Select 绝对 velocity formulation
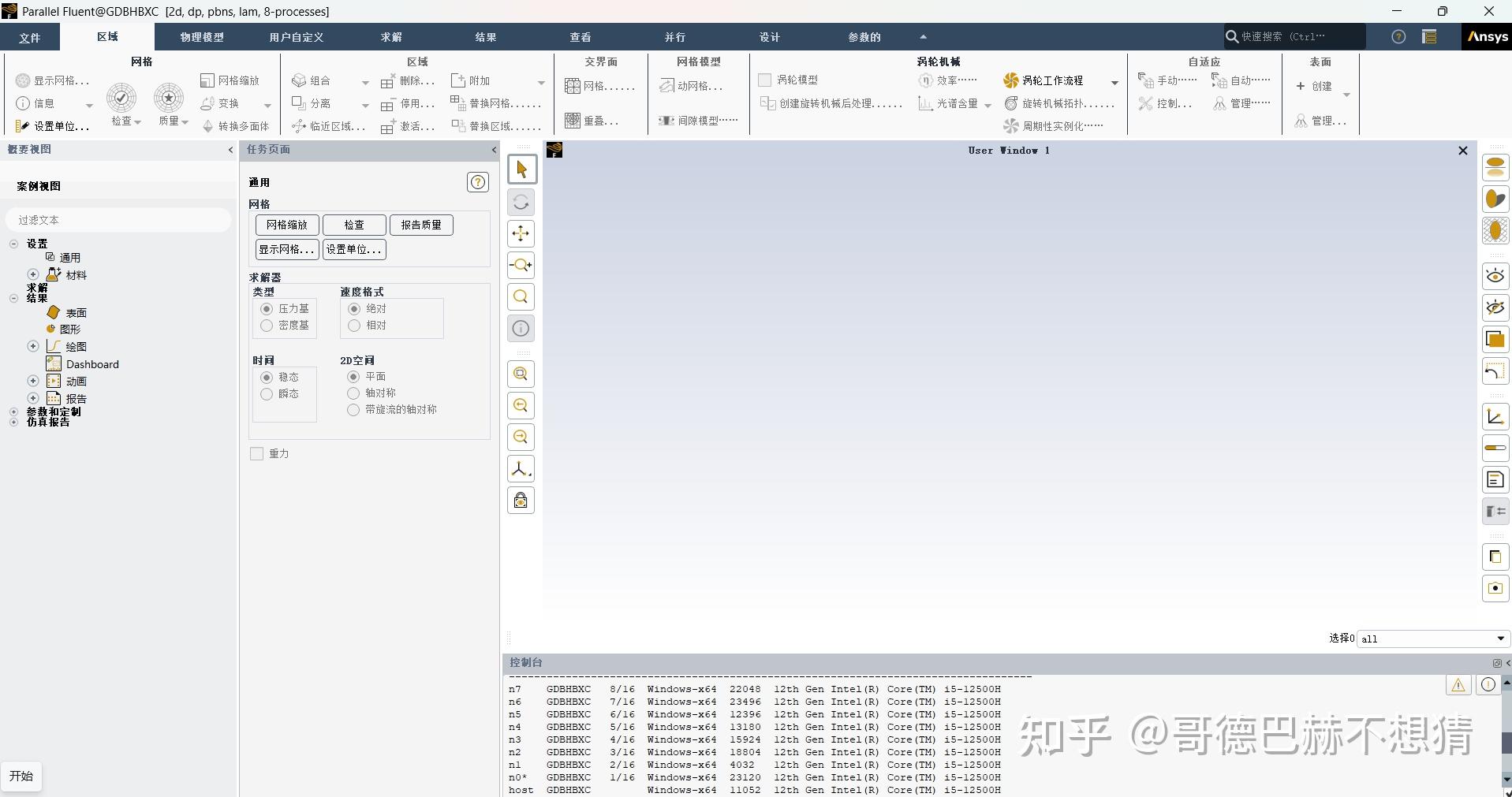The image size is (1512, 797). click(354, 309)
